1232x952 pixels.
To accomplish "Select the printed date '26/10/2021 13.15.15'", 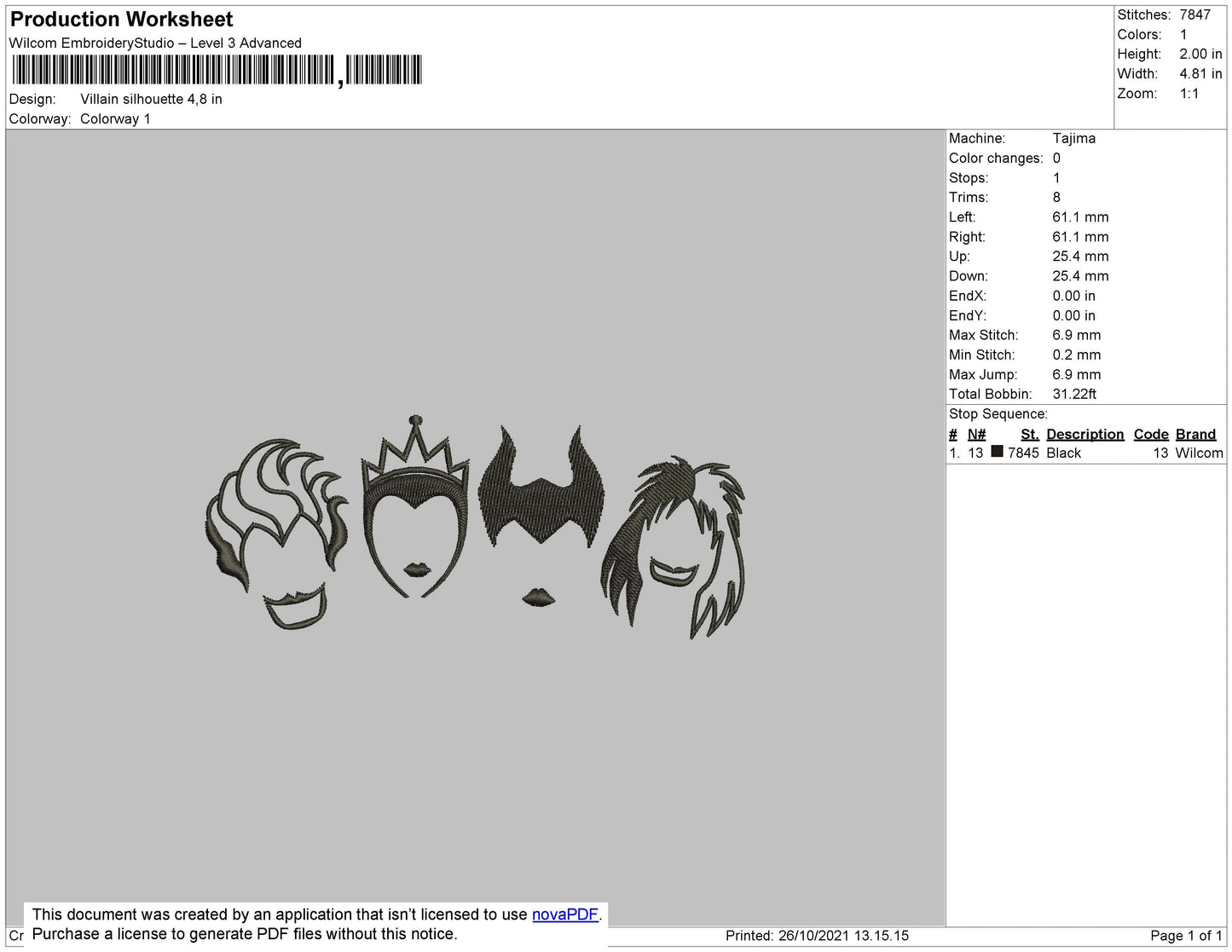I will [843, 936].
